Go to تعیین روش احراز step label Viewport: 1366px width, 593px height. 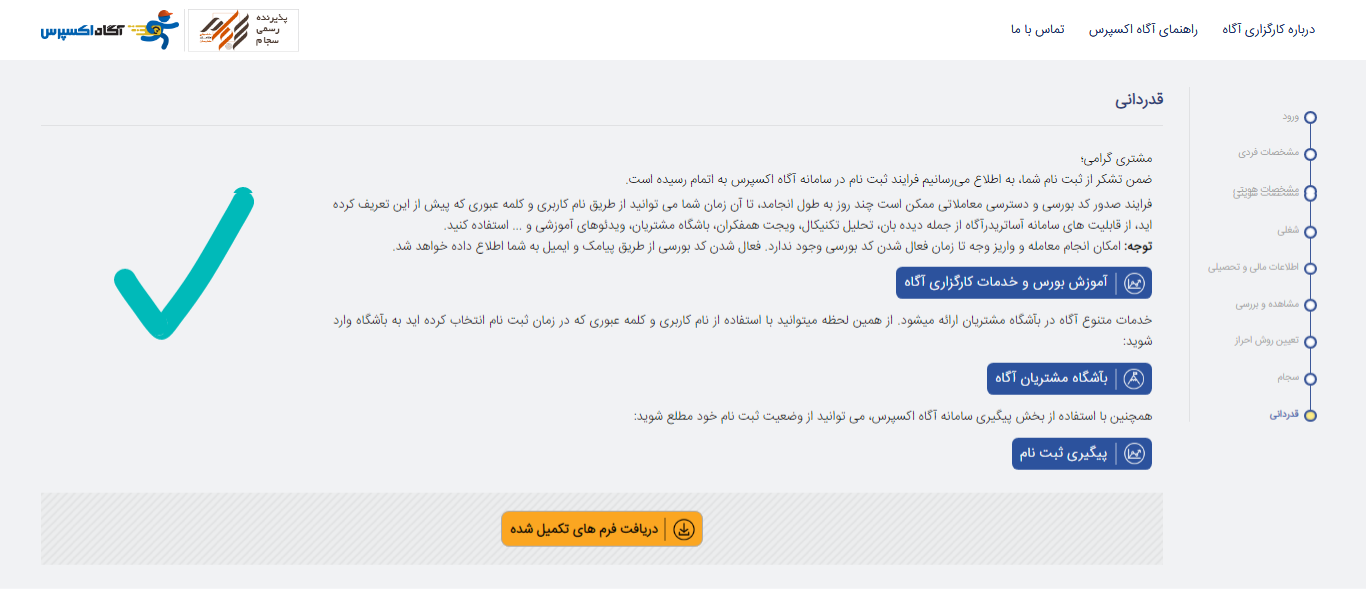(1266, 340)
